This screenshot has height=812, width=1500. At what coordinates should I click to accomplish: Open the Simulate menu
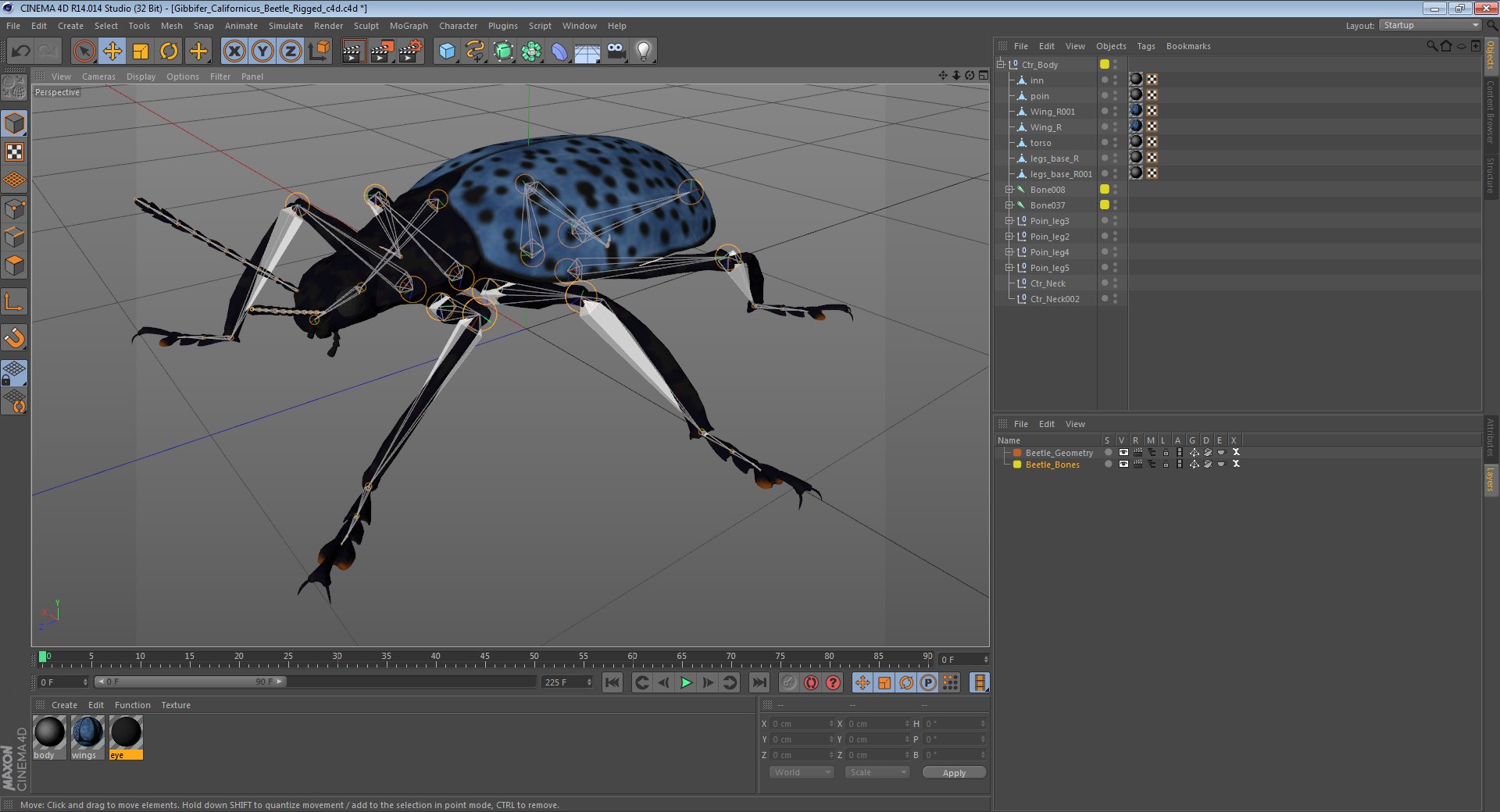click(286, 26)
